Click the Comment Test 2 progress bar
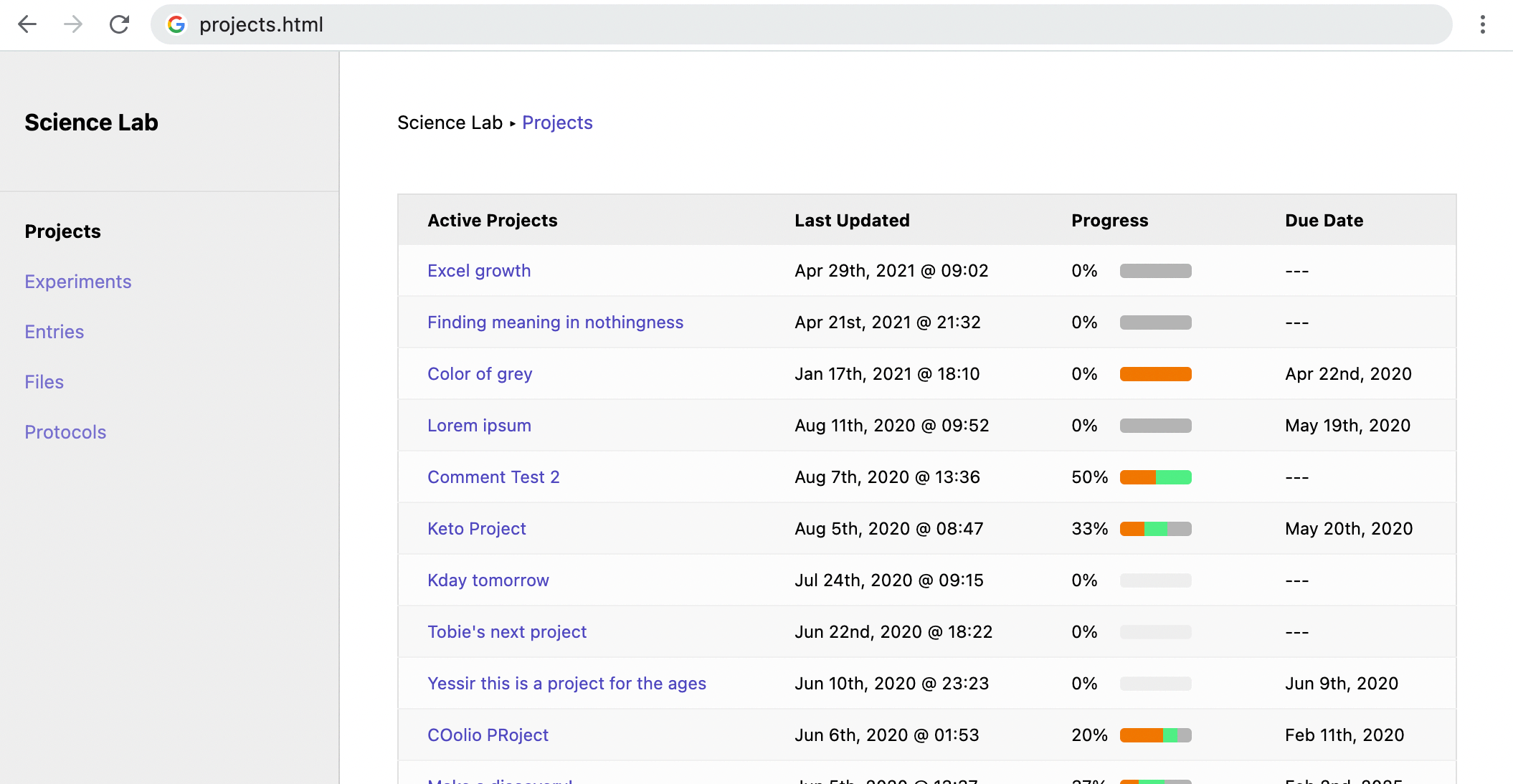The image size is (1513, 784). 1155,477
